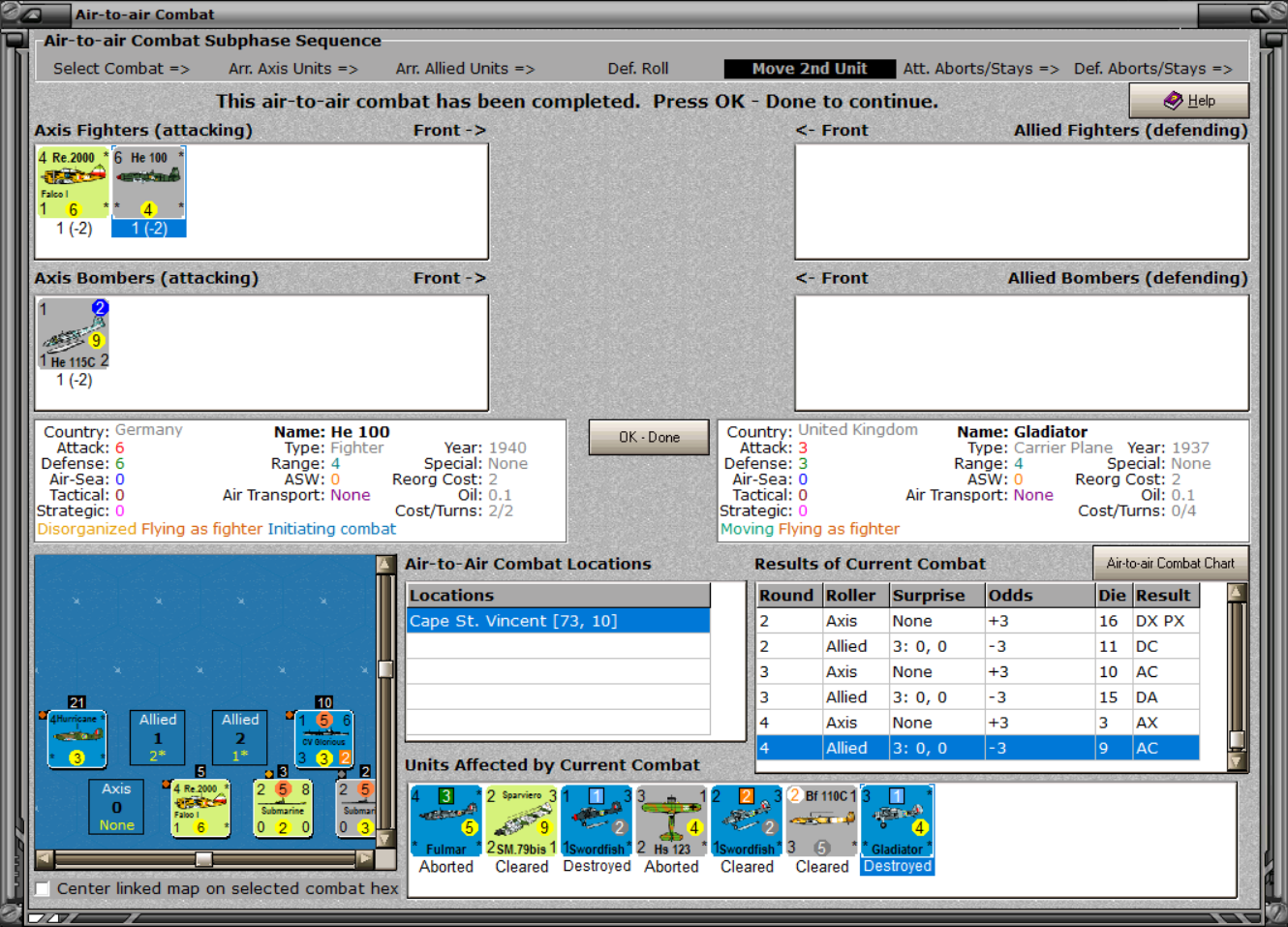The height and width of the screenshot is (927, 1288).
Task: Select the Hs 123 unit marked Aborted
Action: [671, 820]
